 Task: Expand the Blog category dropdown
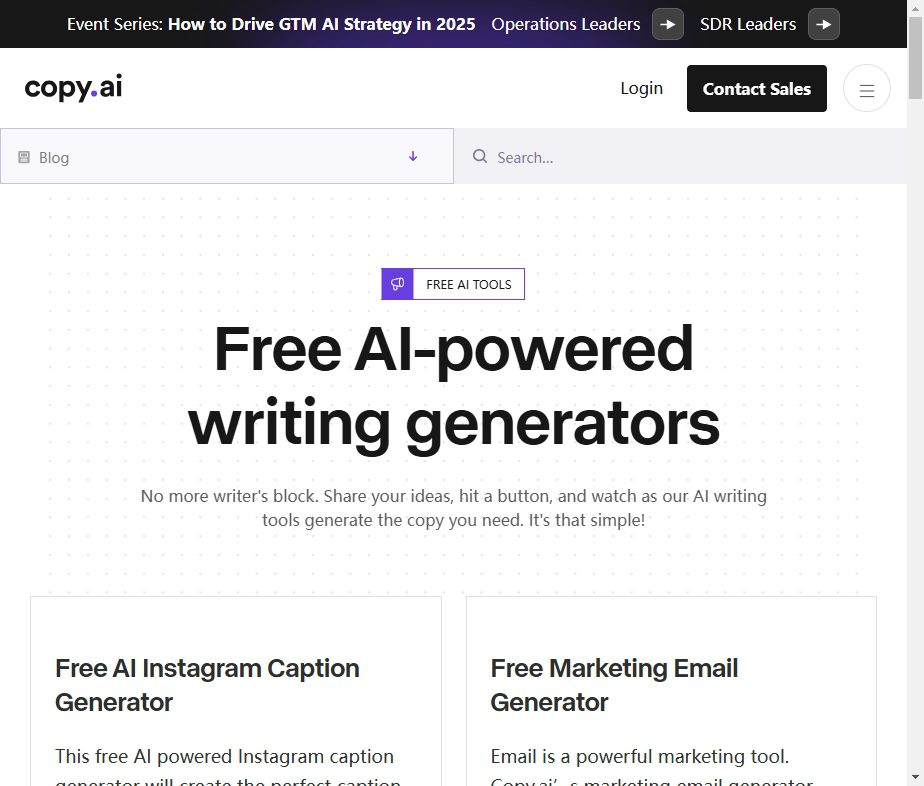[227, 156]
